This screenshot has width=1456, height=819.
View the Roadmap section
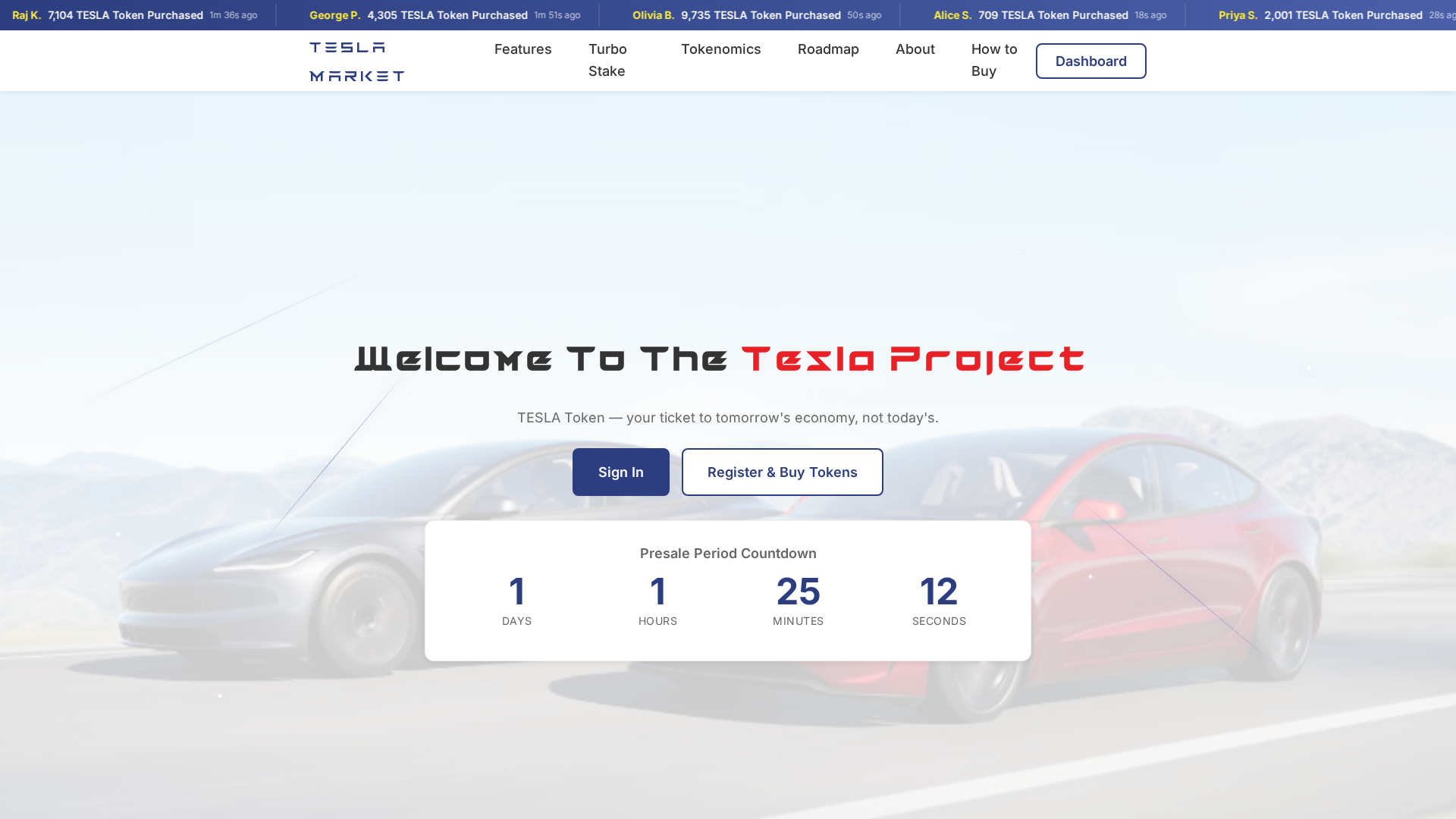[828, 49]
